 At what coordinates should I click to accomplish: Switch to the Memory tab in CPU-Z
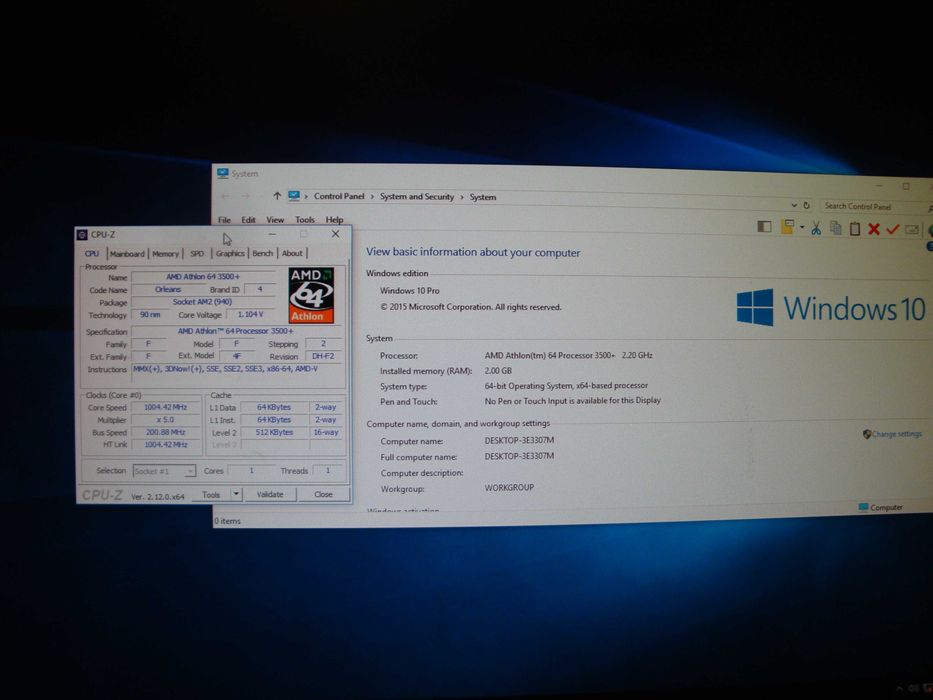(165, 254)
